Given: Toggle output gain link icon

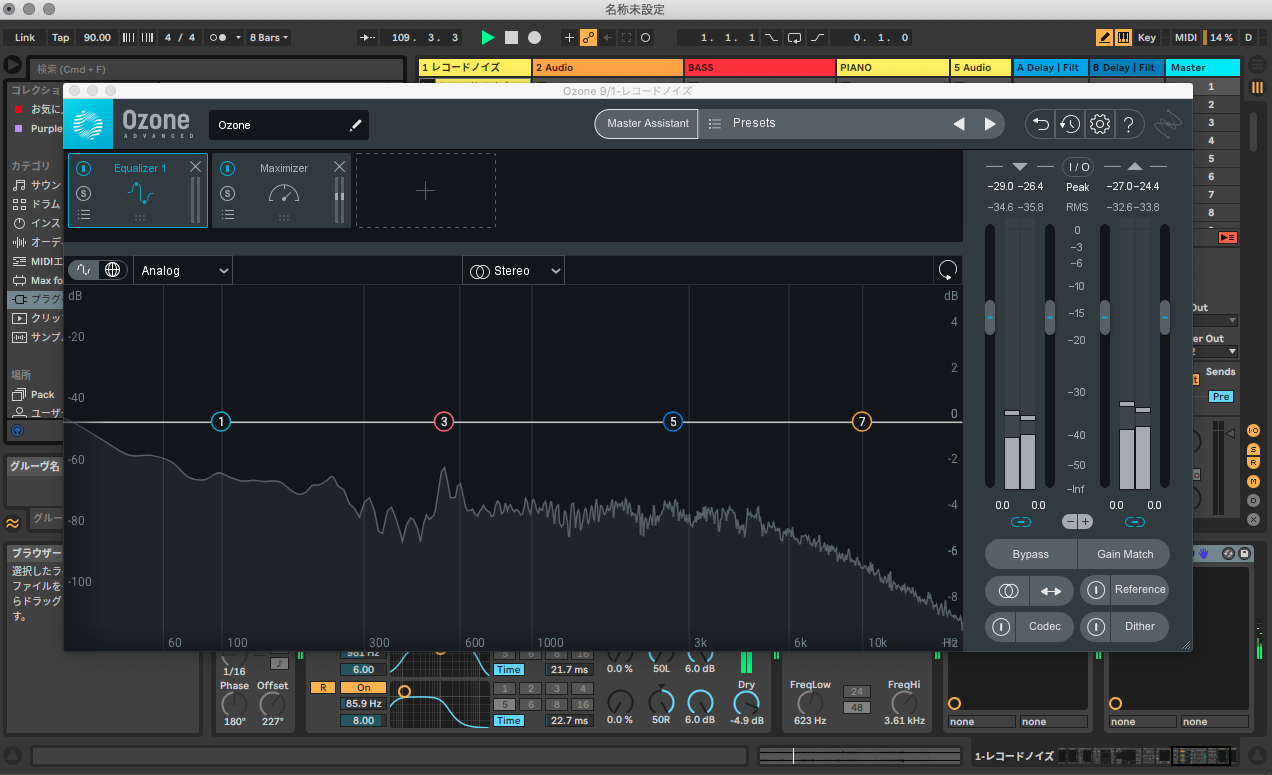Looking at the screenshot, I should coord(1134,522).
